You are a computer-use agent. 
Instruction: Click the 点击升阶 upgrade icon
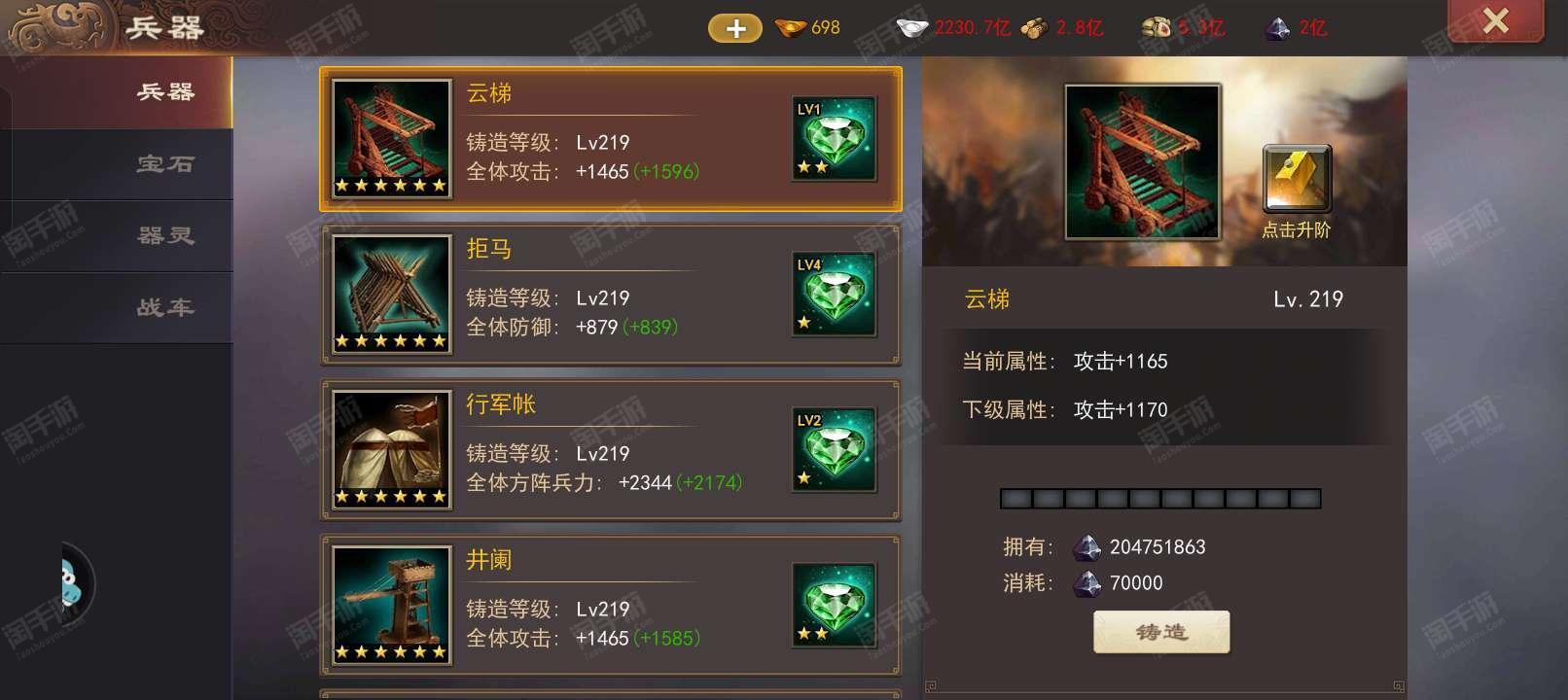1297,179
